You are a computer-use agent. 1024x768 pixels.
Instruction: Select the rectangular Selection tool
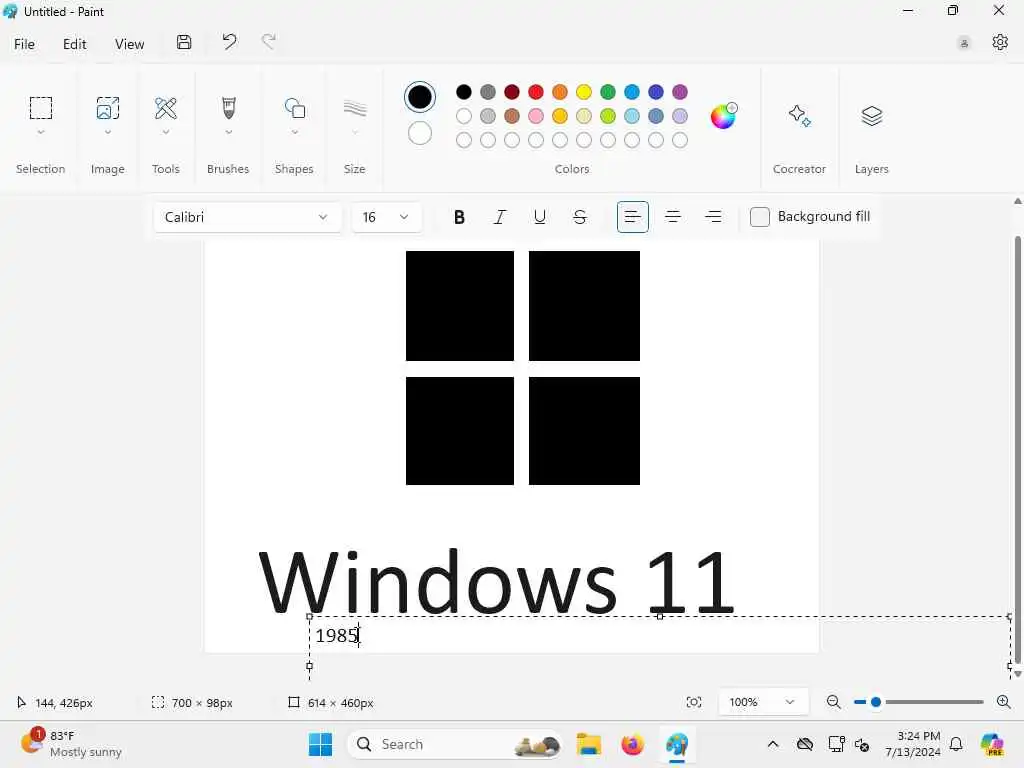pos(40,108)
